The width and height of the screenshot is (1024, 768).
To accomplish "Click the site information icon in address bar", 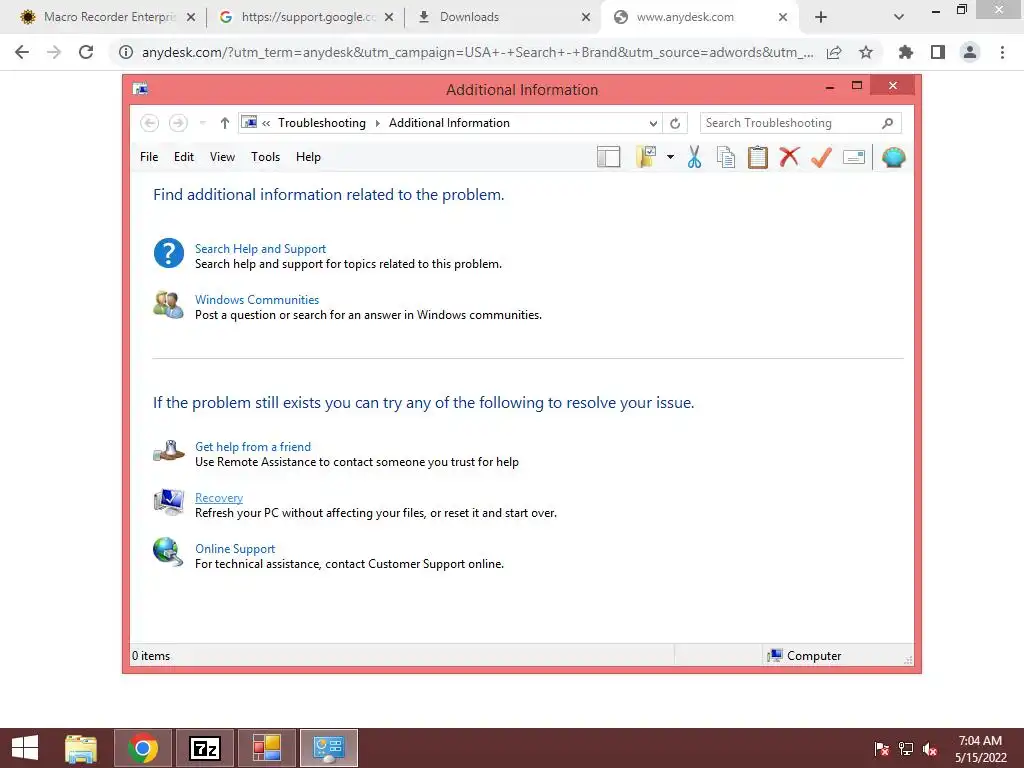I will (x=126, y=52).
